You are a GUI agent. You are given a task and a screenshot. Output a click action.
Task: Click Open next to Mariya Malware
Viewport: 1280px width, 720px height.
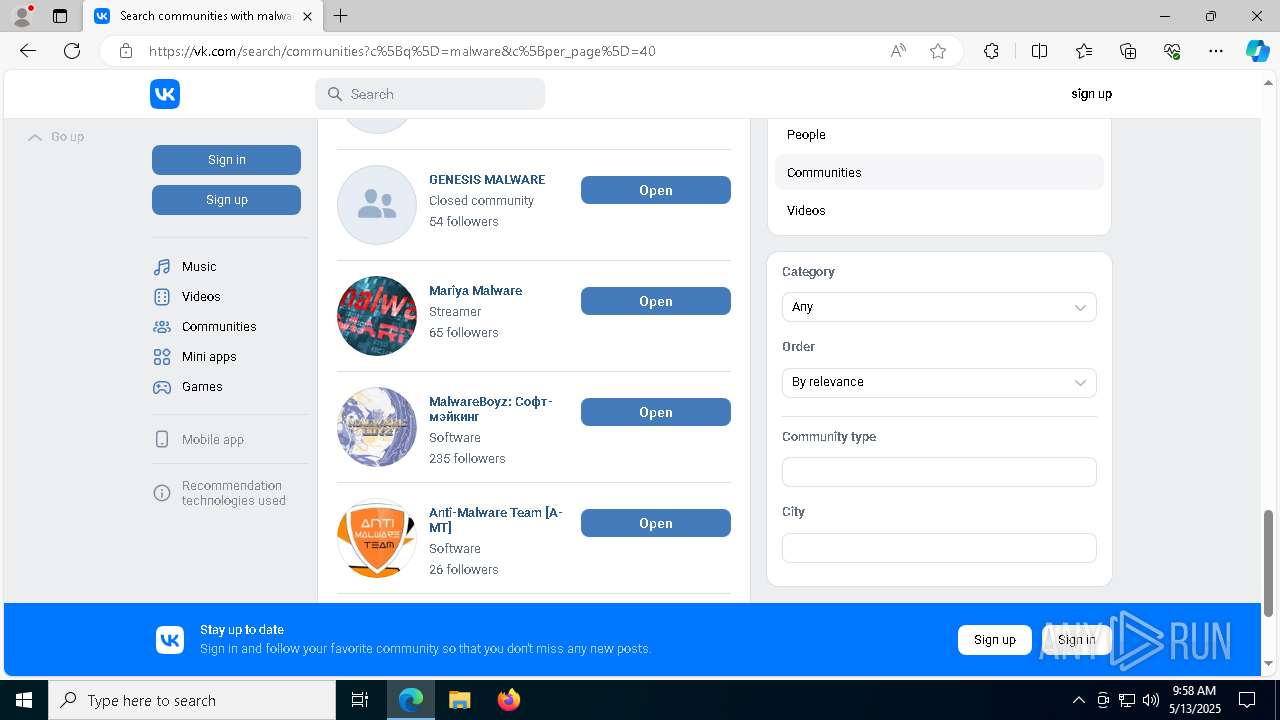[x=656, y=301]
